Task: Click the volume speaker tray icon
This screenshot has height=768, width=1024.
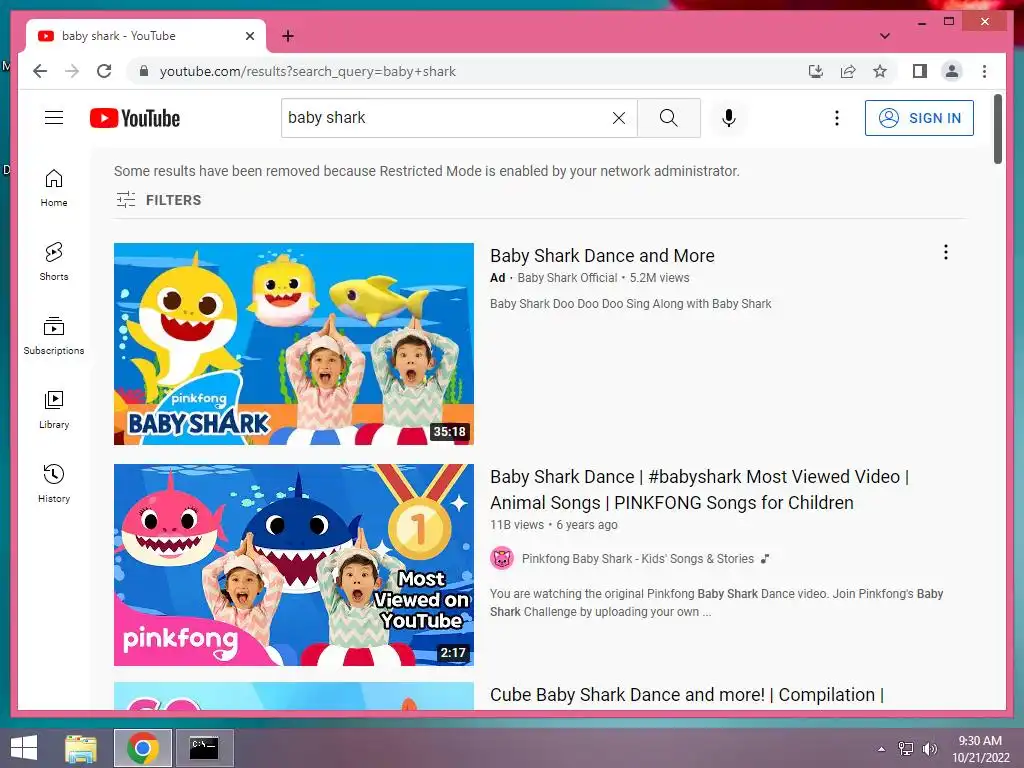Action: click(929, 749)
